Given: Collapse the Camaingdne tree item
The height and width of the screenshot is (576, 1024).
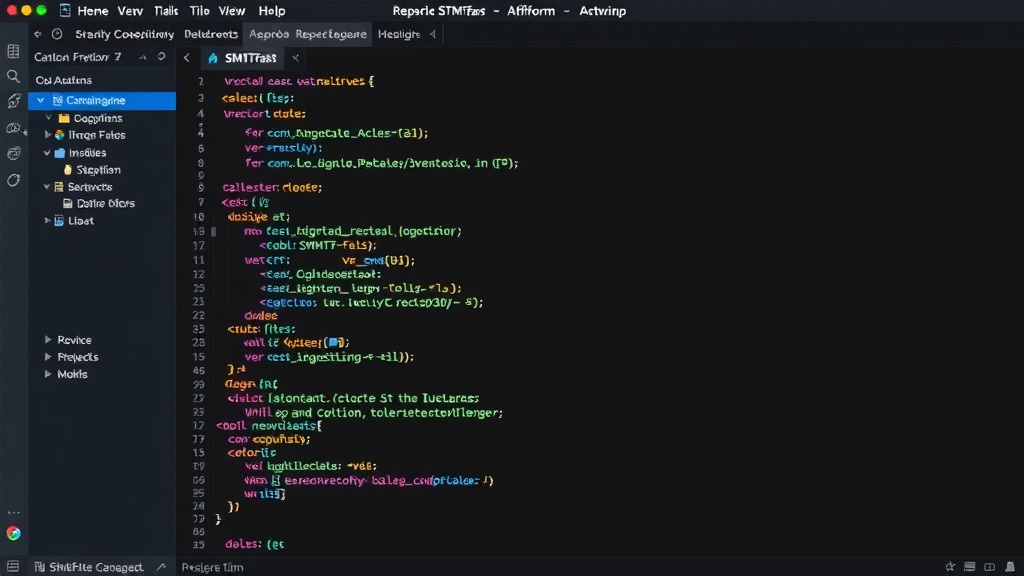Looking at the screenshot, I should coord(40,101).
